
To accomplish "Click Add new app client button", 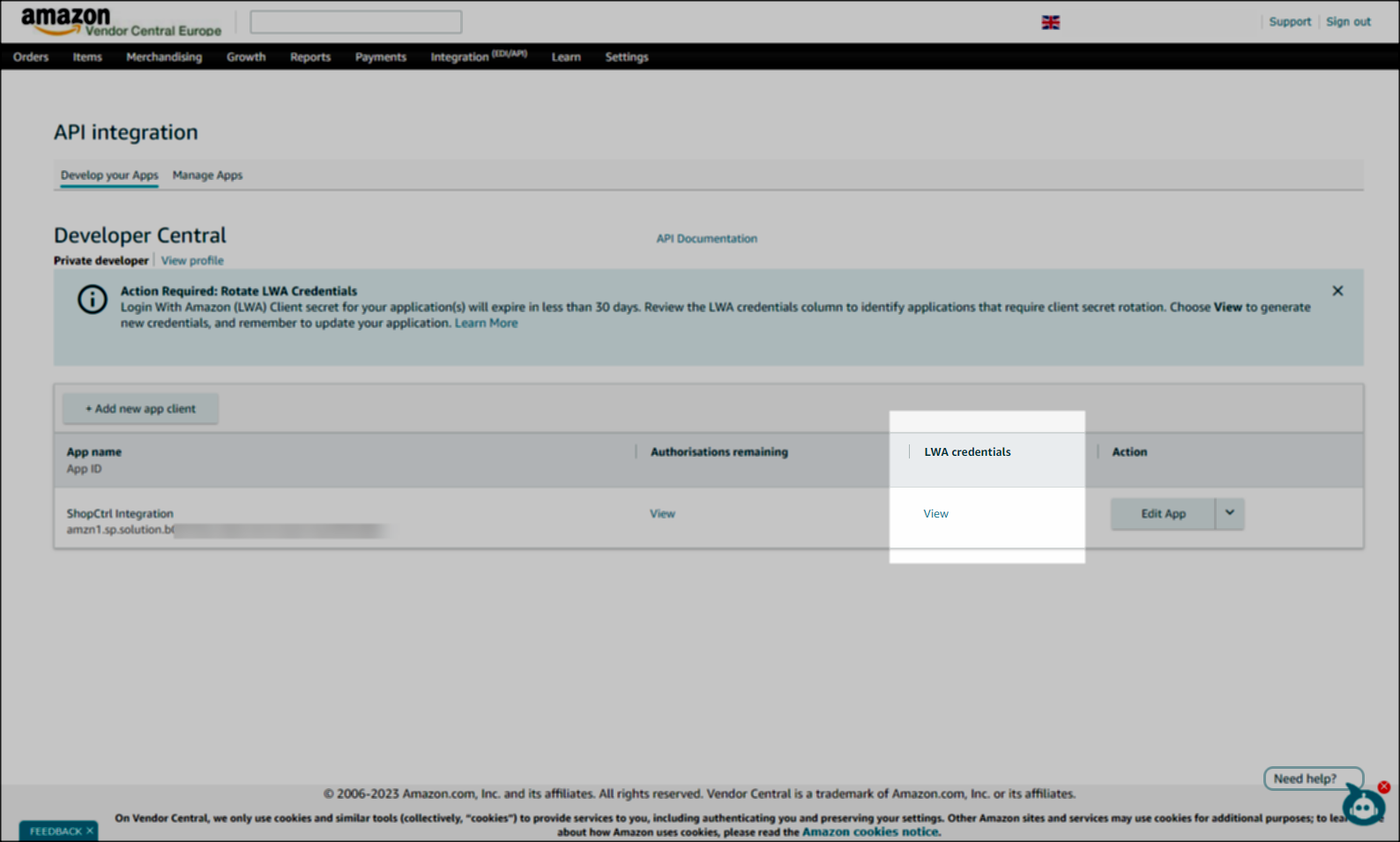I will (x=140, y=408).
